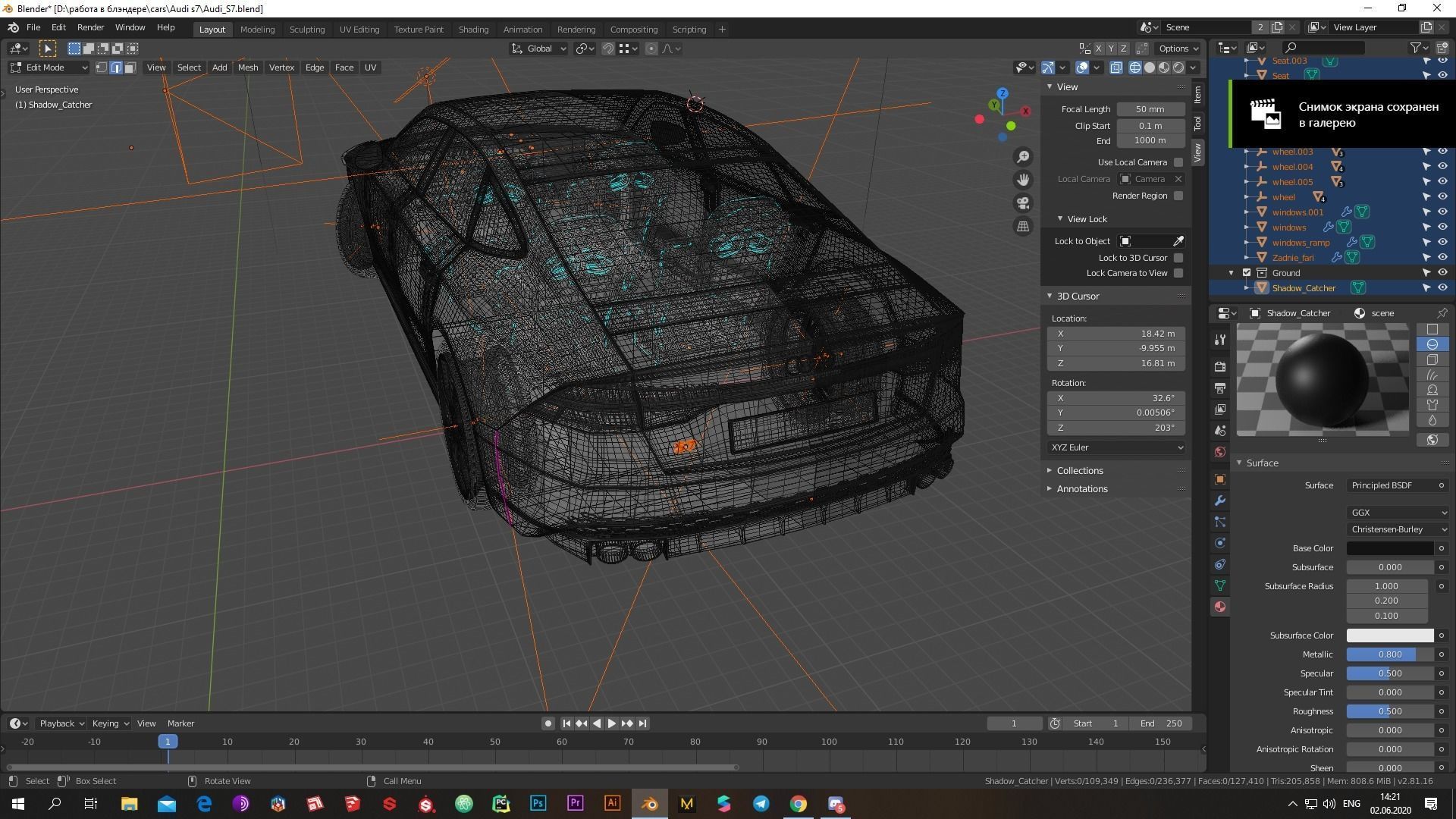1456x819 pixels.
Task: Open the Render menu
Action: pos(90,27)
